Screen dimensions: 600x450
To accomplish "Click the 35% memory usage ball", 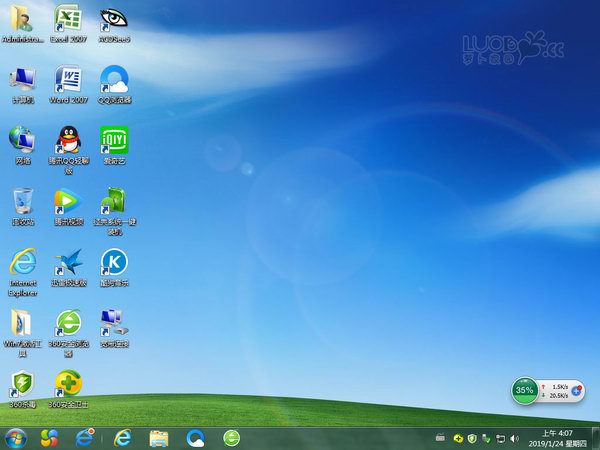I will [525, 390].
